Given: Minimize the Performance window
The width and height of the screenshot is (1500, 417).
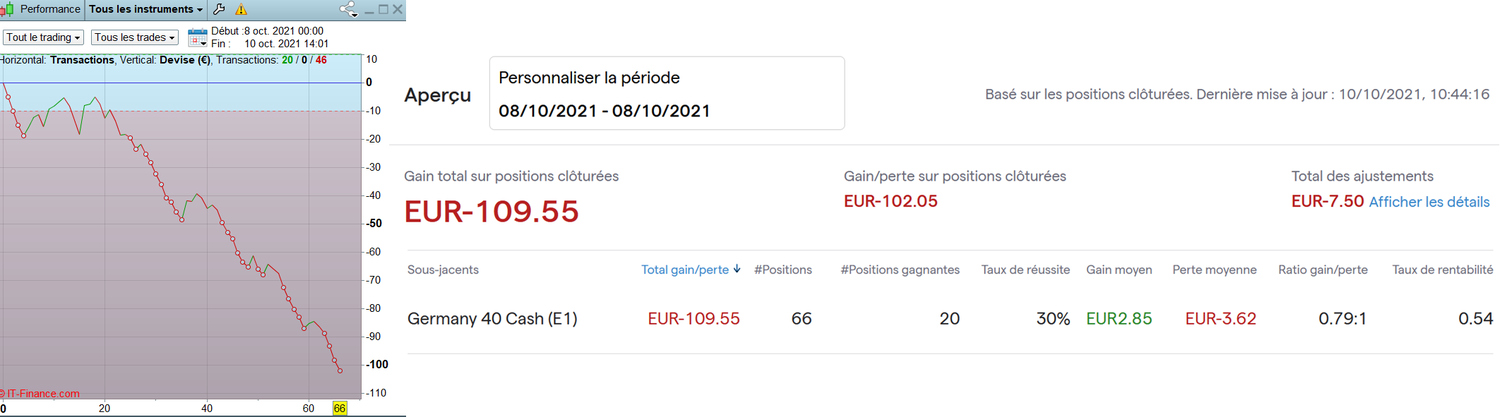Looking at the screenshot, I should tap(369, 9).
